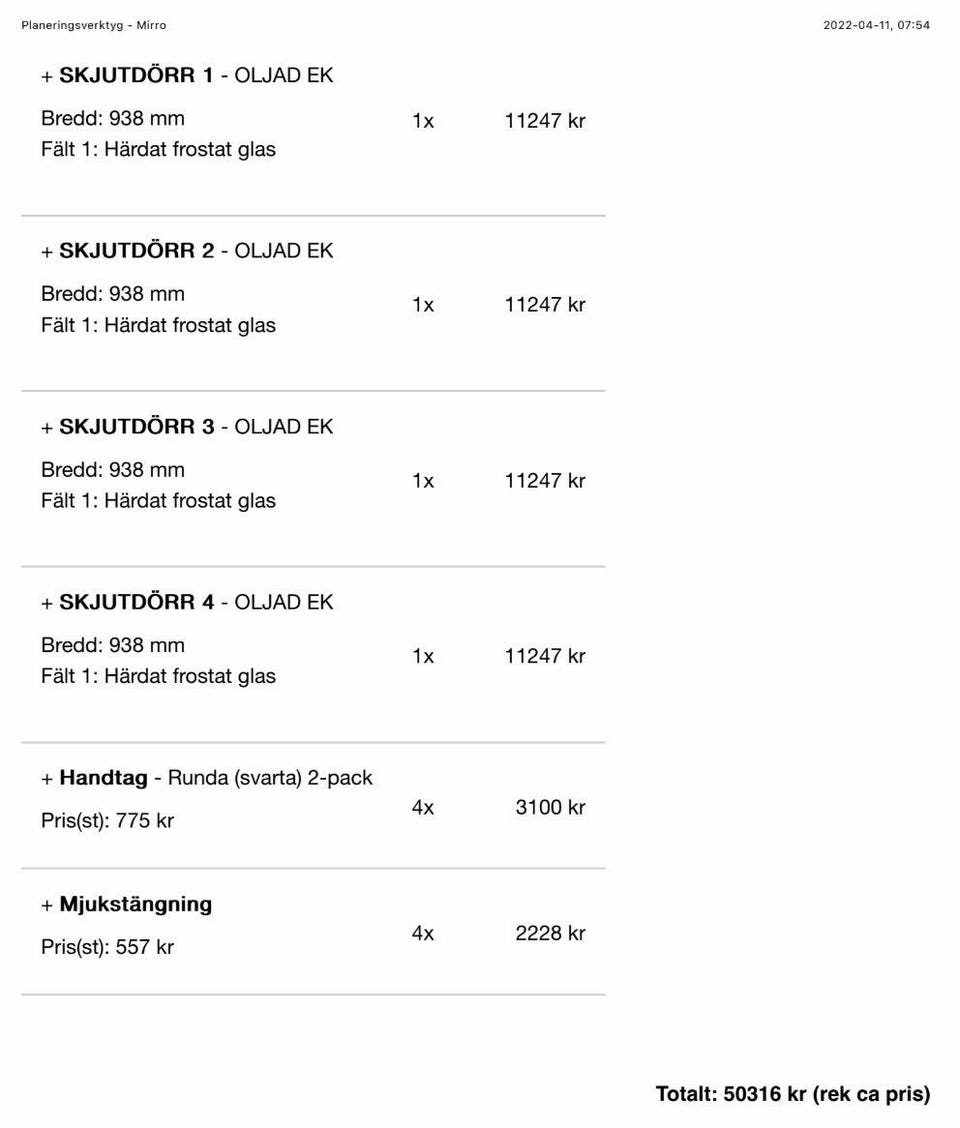
Task: Click the 4x quantity for Mjukstängning
Action: [x=422, y=933]
